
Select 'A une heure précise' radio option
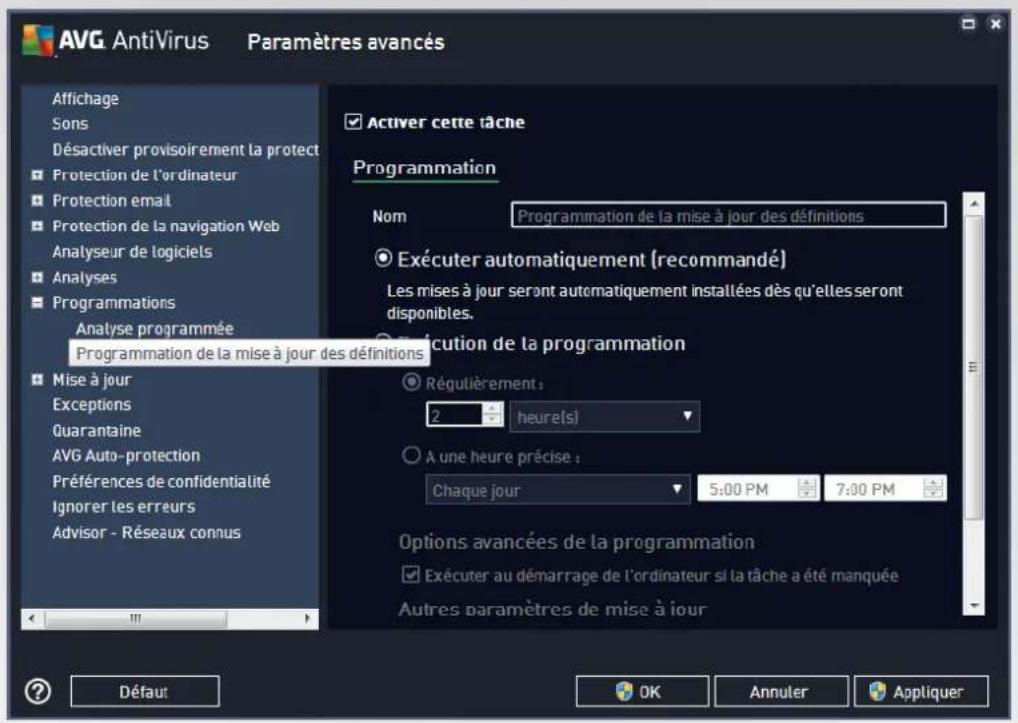point(411,456)
